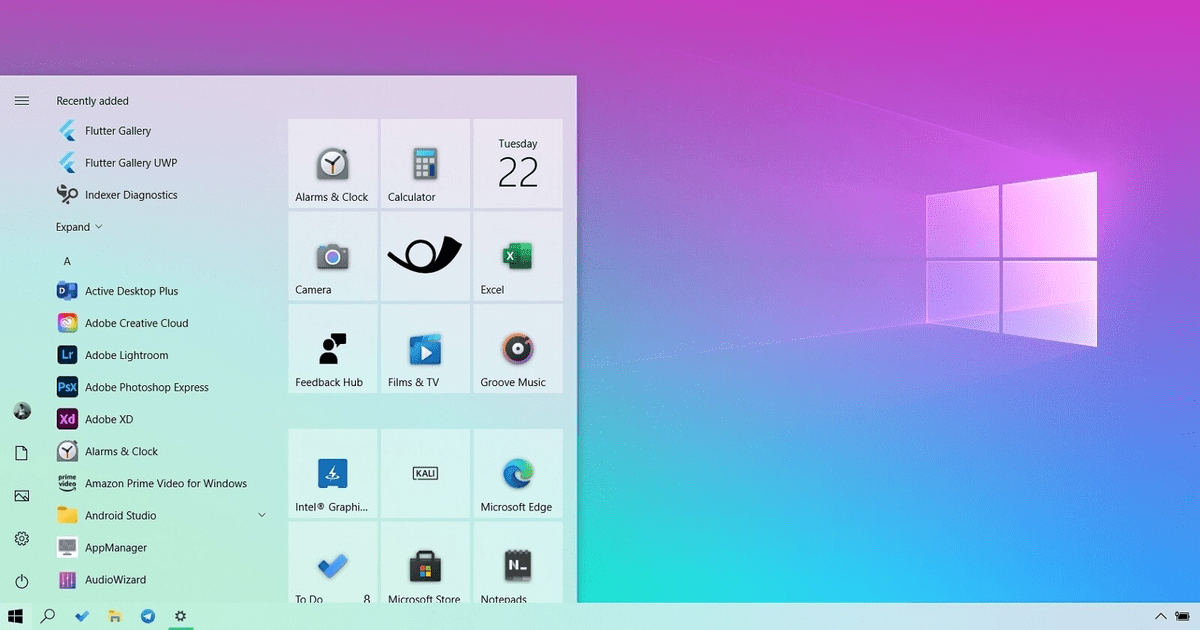Open the Power options icon

(21, 581)
